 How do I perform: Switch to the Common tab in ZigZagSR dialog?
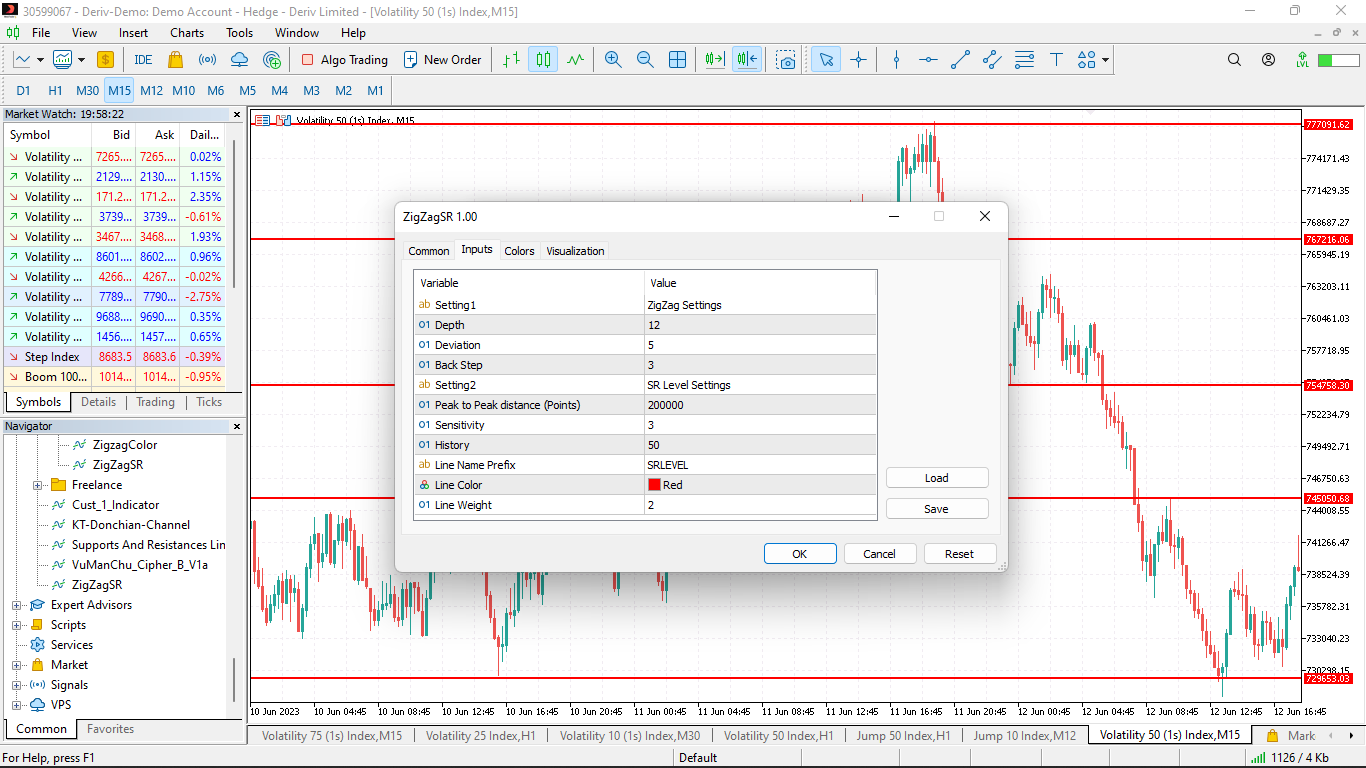click(429, 251)
